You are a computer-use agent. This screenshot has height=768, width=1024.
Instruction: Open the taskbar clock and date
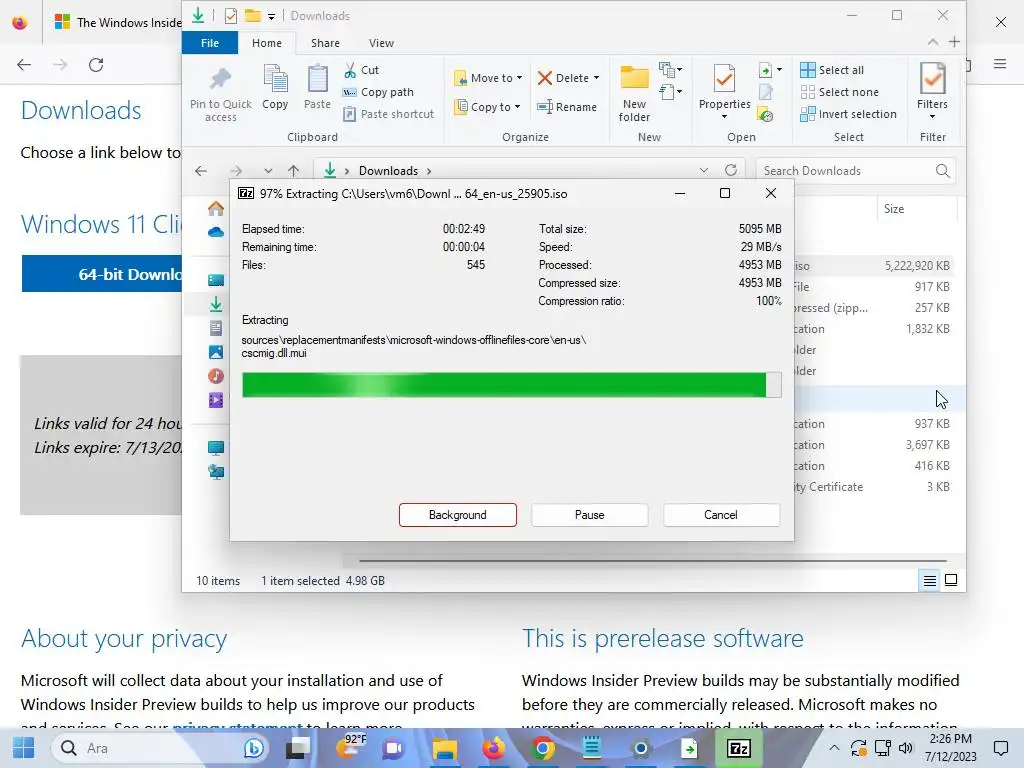point(950,748)
